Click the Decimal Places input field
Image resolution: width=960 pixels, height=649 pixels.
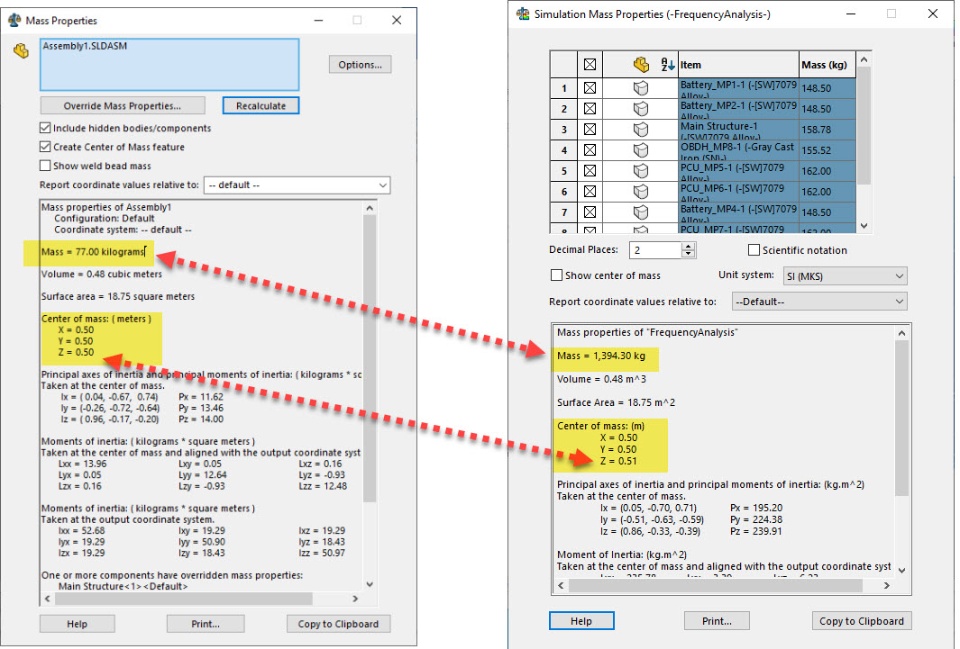pos(655,250)
